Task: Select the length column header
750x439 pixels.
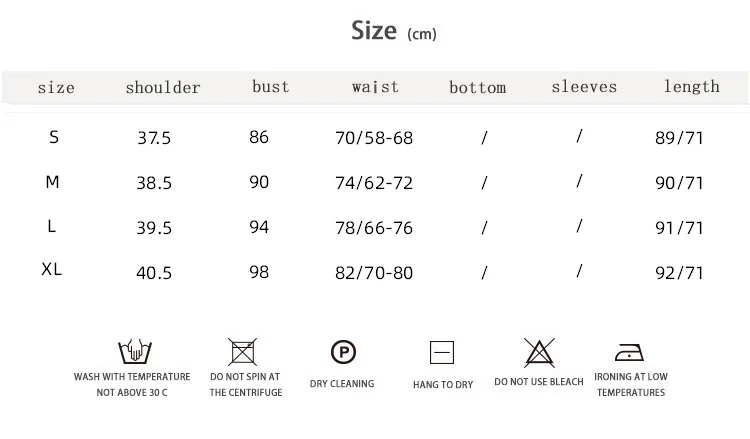Action: pos(692,87)
